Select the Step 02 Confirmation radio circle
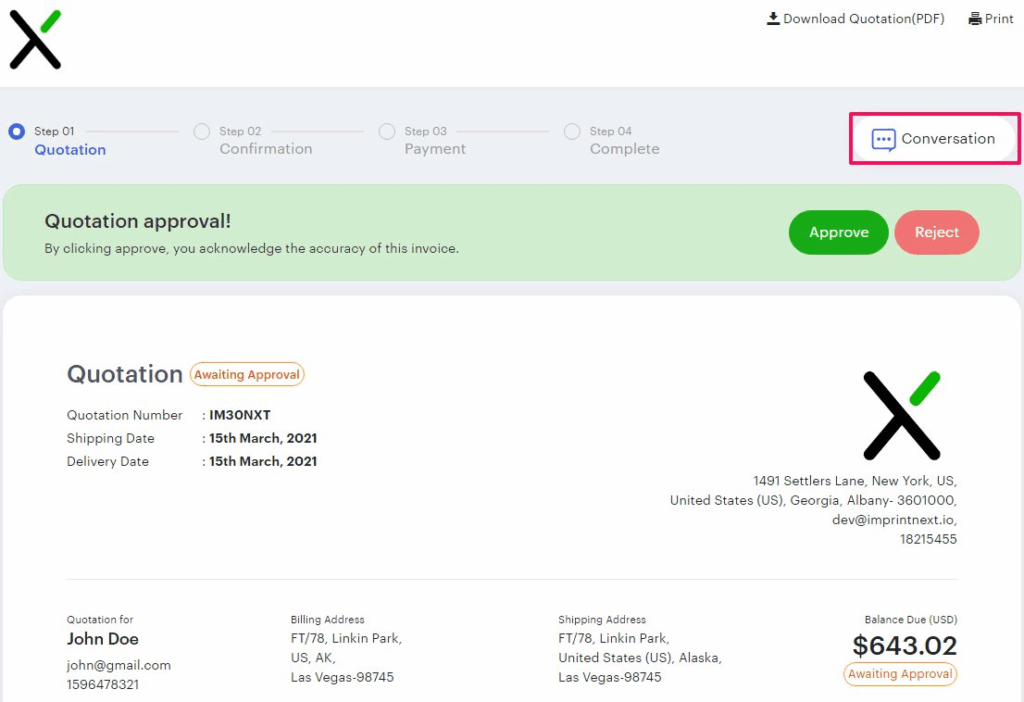Image resolution: width=1024 pixels, height=702 pixels. [202, 131]
